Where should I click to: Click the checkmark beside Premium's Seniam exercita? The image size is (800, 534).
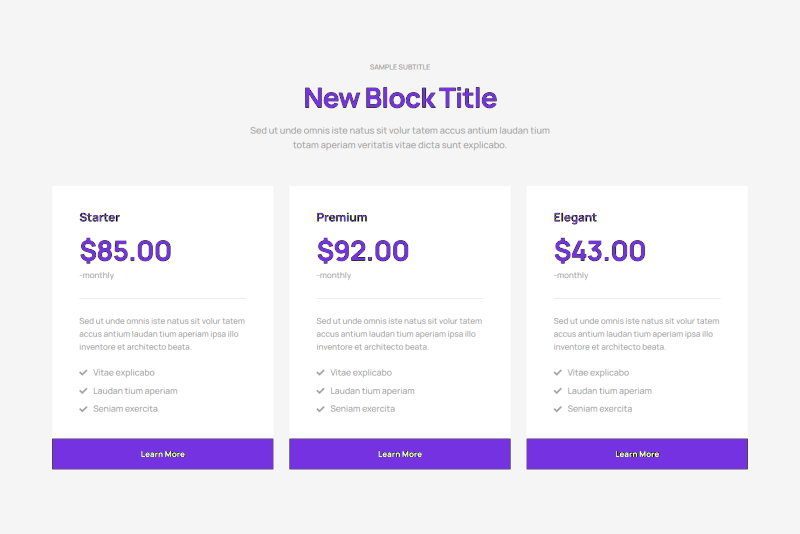click(321, 409)
